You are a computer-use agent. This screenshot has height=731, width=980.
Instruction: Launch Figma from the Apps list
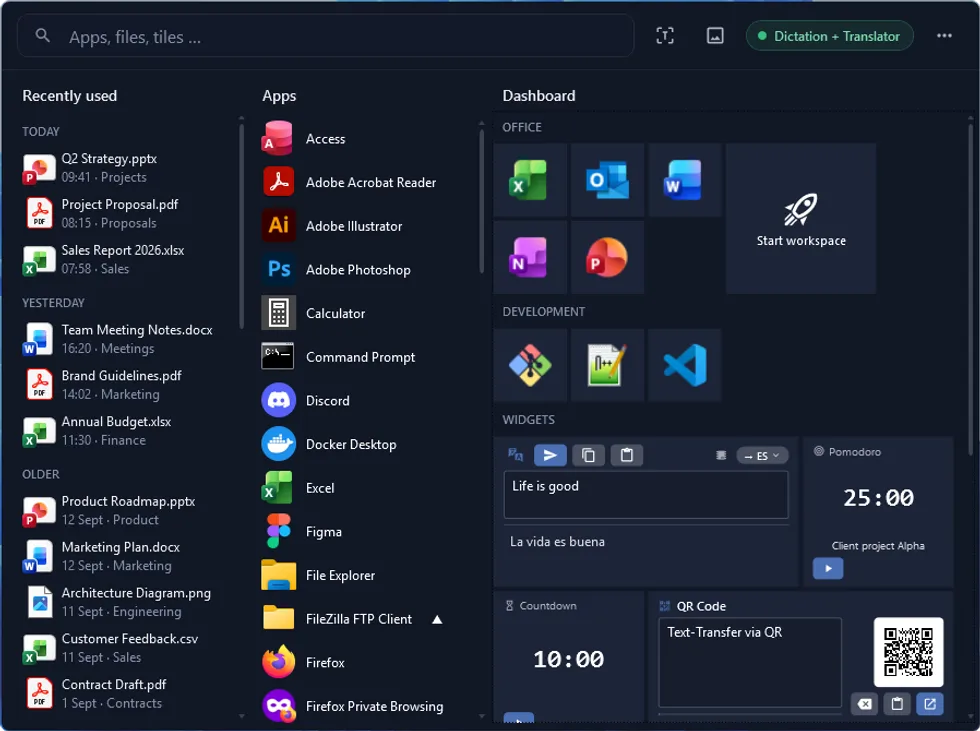click(369, 532)
